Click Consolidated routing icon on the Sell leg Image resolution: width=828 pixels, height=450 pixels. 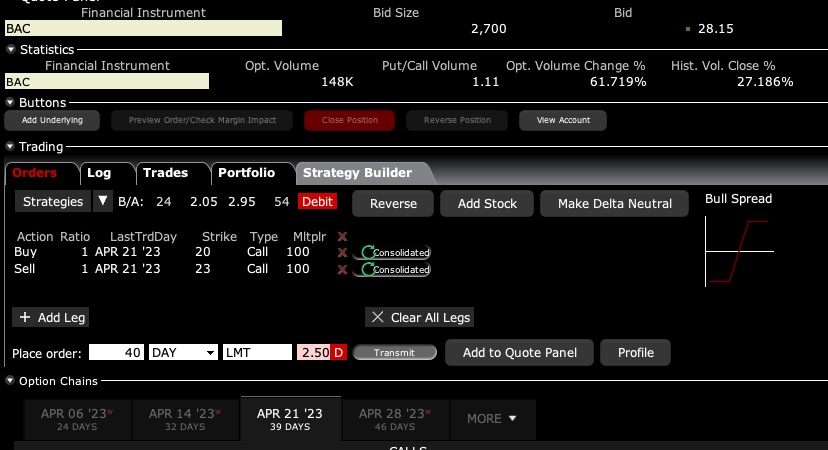coord(395,269)
